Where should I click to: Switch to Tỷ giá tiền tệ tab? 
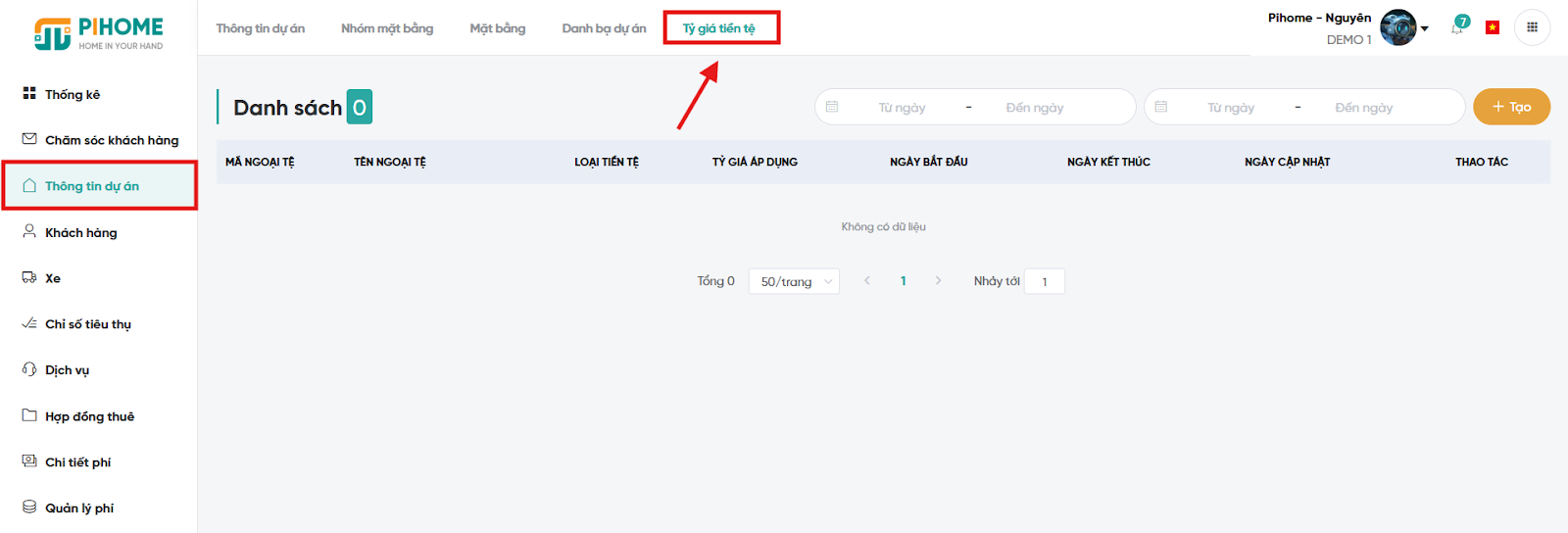pos(719,28)
